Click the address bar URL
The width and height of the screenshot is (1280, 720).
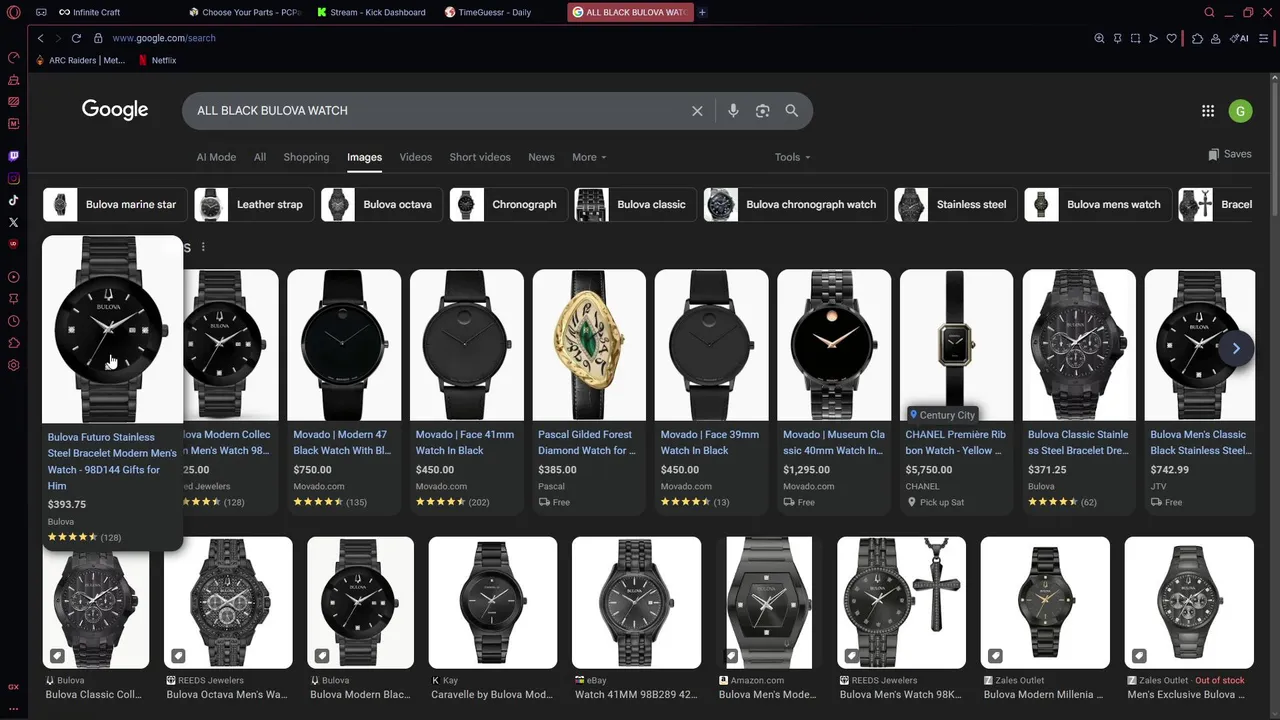pos(164,38)
